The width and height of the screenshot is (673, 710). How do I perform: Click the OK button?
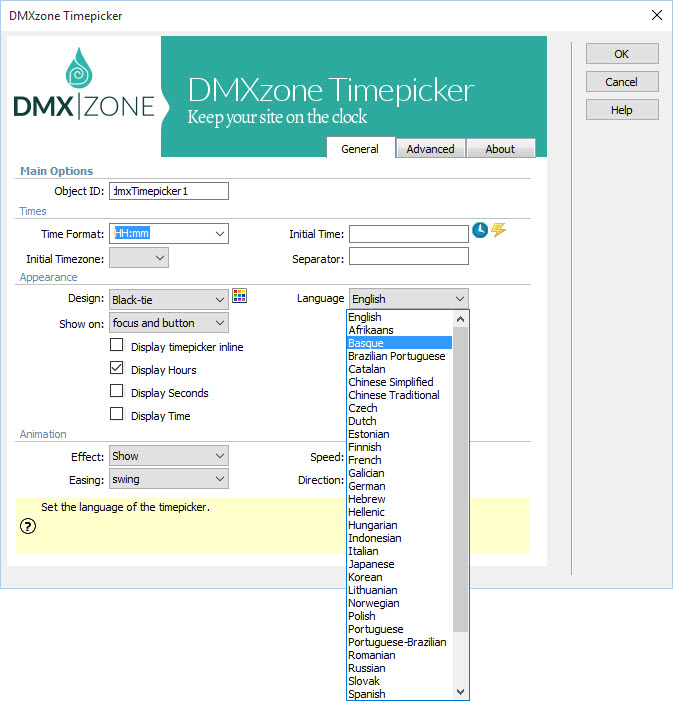[622, 54]
